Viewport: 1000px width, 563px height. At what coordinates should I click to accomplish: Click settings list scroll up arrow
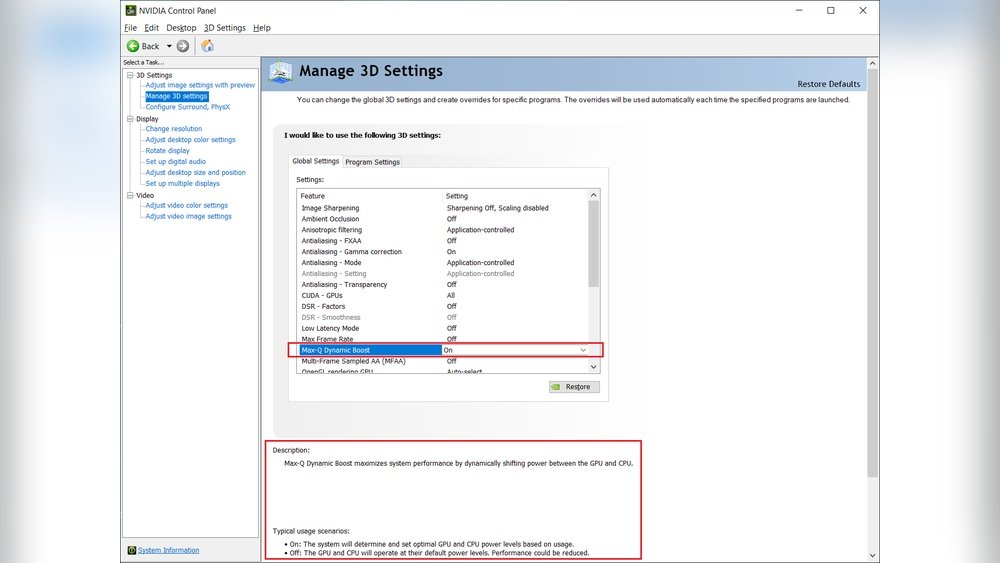coord(593,195)
